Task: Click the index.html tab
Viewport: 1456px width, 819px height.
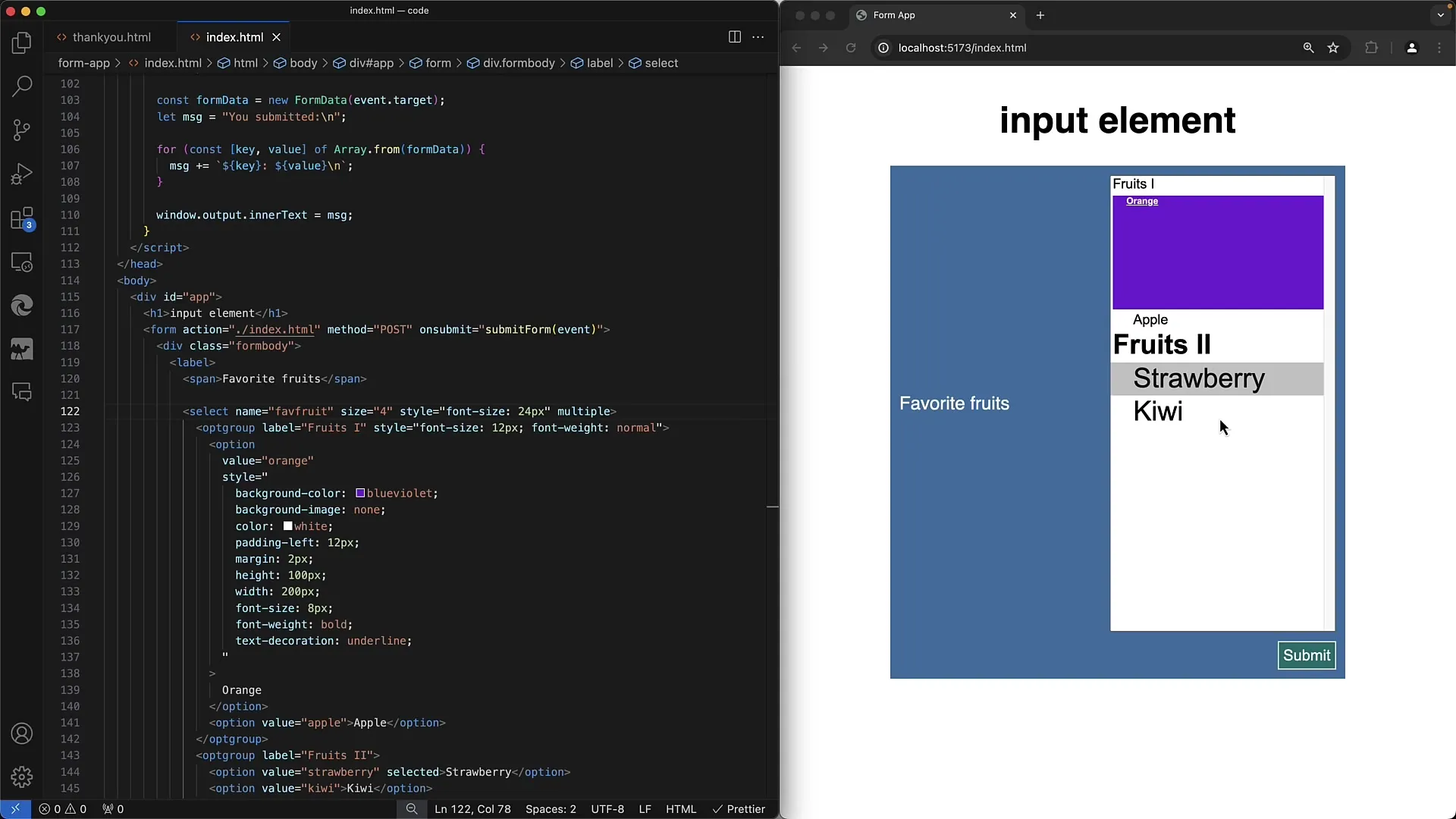Action: click(x=234, y=37)
